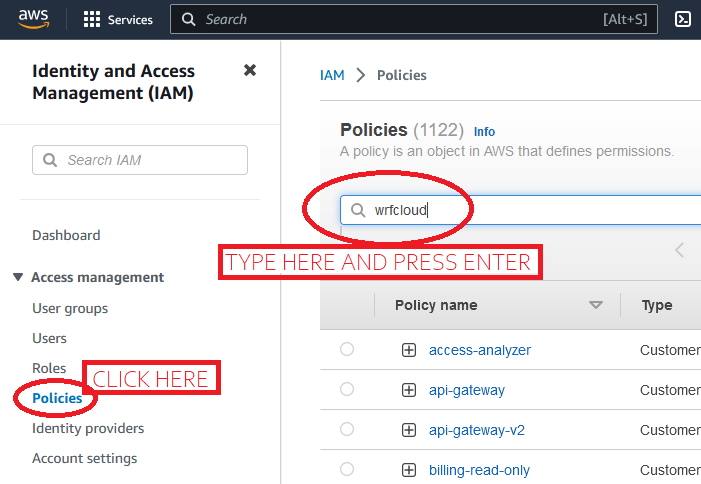Click the policy filter box containing wrfcloud
The image size is (701, 484).
520,210
